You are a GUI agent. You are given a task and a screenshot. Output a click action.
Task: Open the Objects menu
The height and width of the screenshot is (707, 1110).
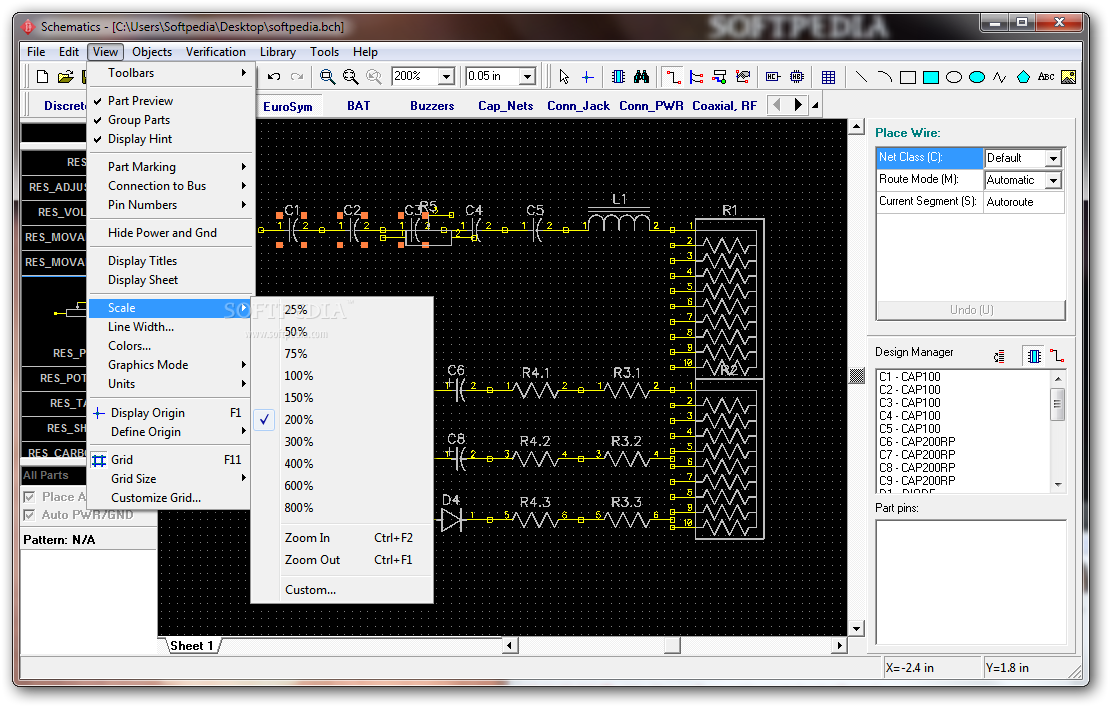pyautogui.click(x=151, y=52)
